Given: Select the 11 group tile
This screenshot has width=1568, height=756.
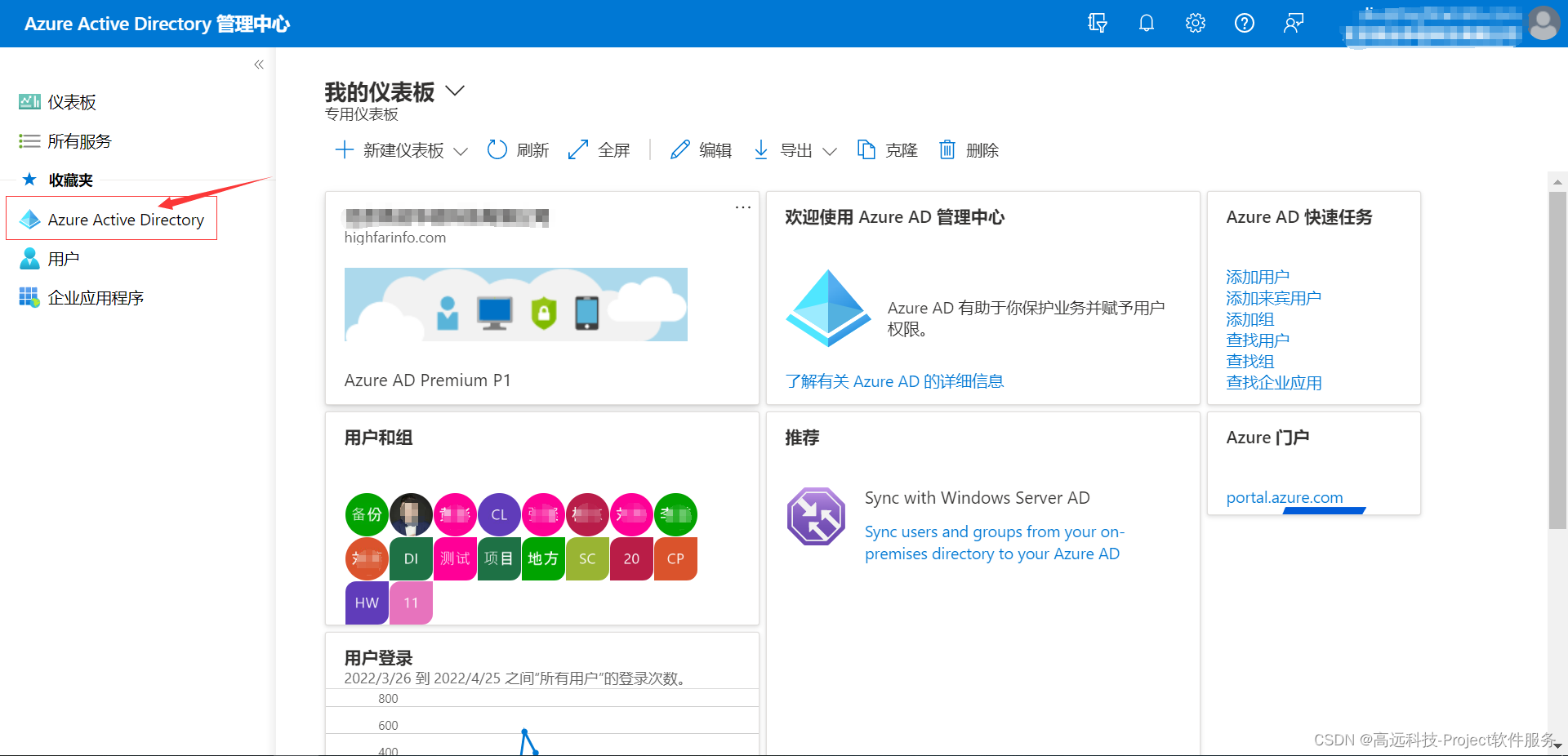Looking at the screenshot, I should 411,603.
